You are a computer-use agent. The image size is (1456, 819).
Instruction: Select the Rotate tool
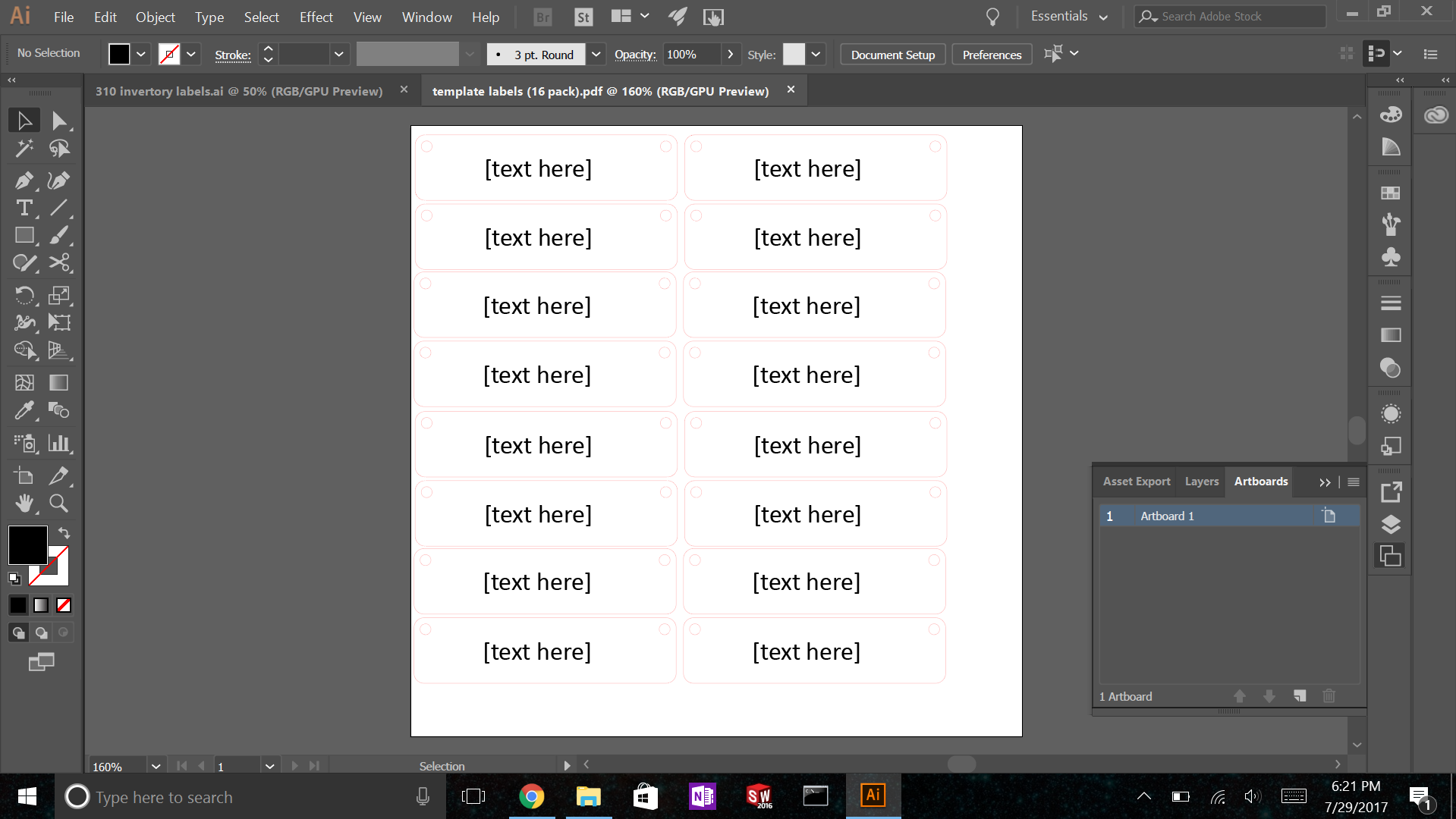[x=24, y=295]
